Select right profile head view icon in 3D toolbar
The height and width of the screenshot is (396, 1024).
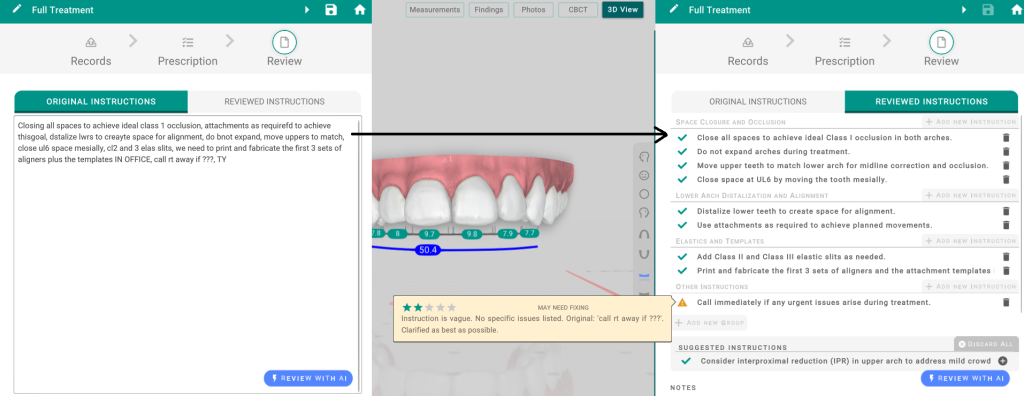644,157
